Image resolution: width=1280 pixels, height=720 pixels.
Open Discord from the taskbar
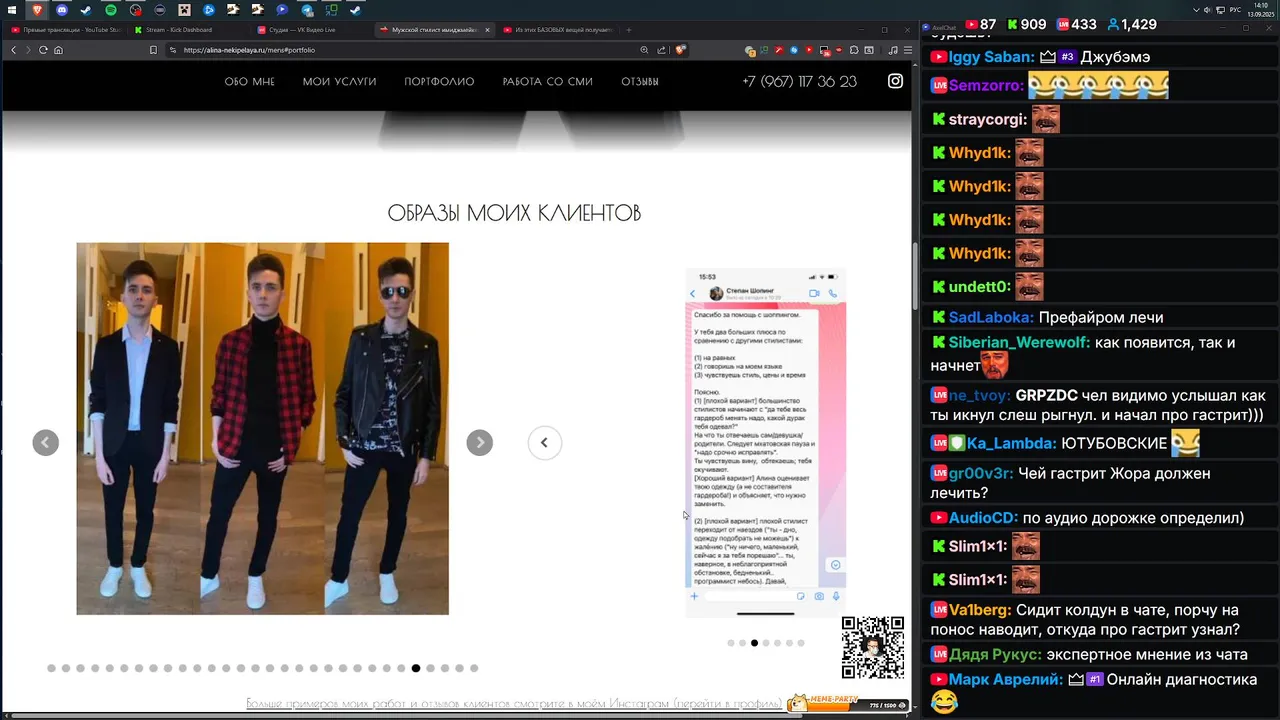[61, 10]
